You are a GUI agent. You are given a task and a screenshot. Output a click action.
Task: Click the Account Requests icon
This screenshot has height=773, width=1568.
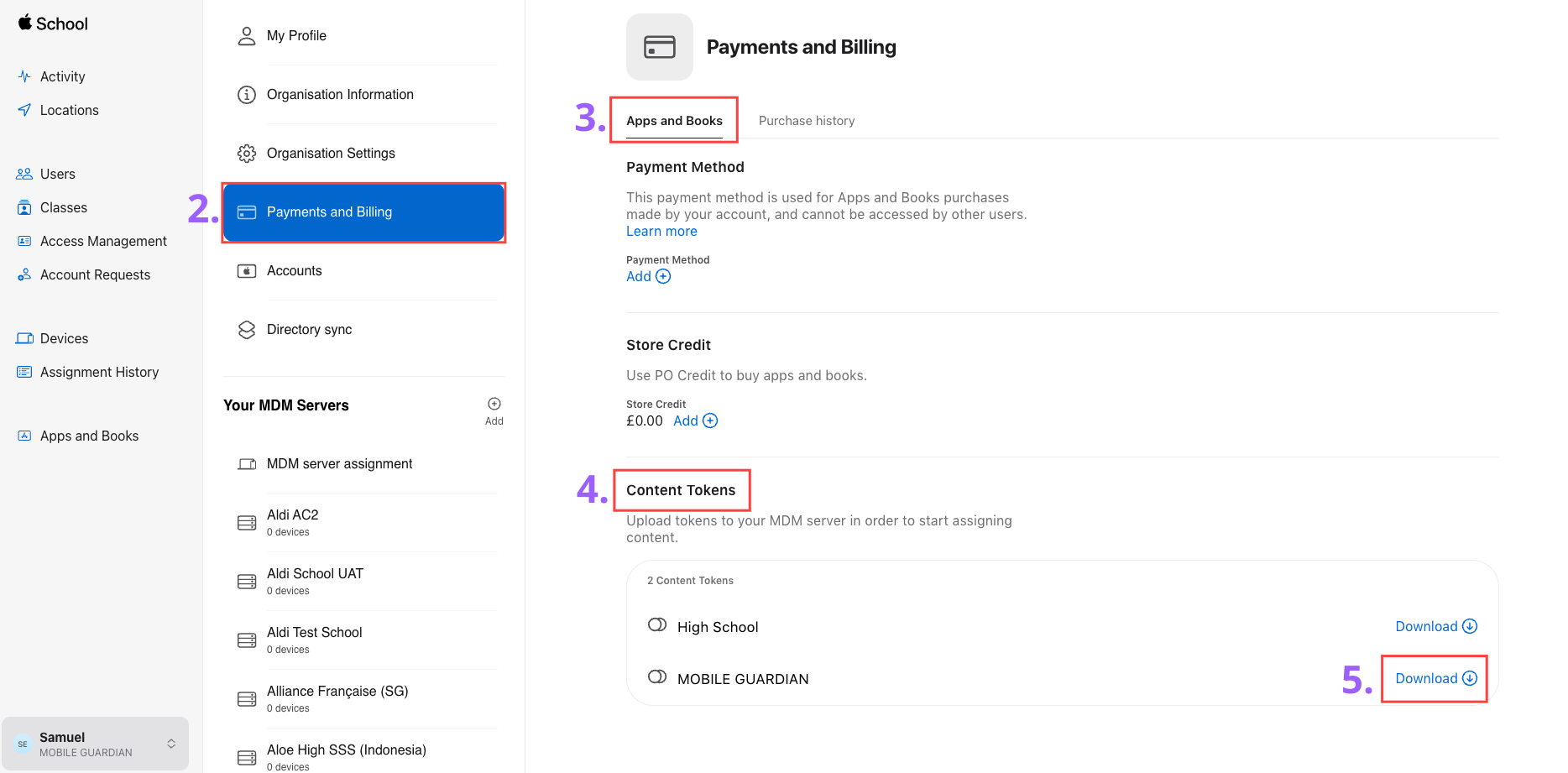point(24,274)
